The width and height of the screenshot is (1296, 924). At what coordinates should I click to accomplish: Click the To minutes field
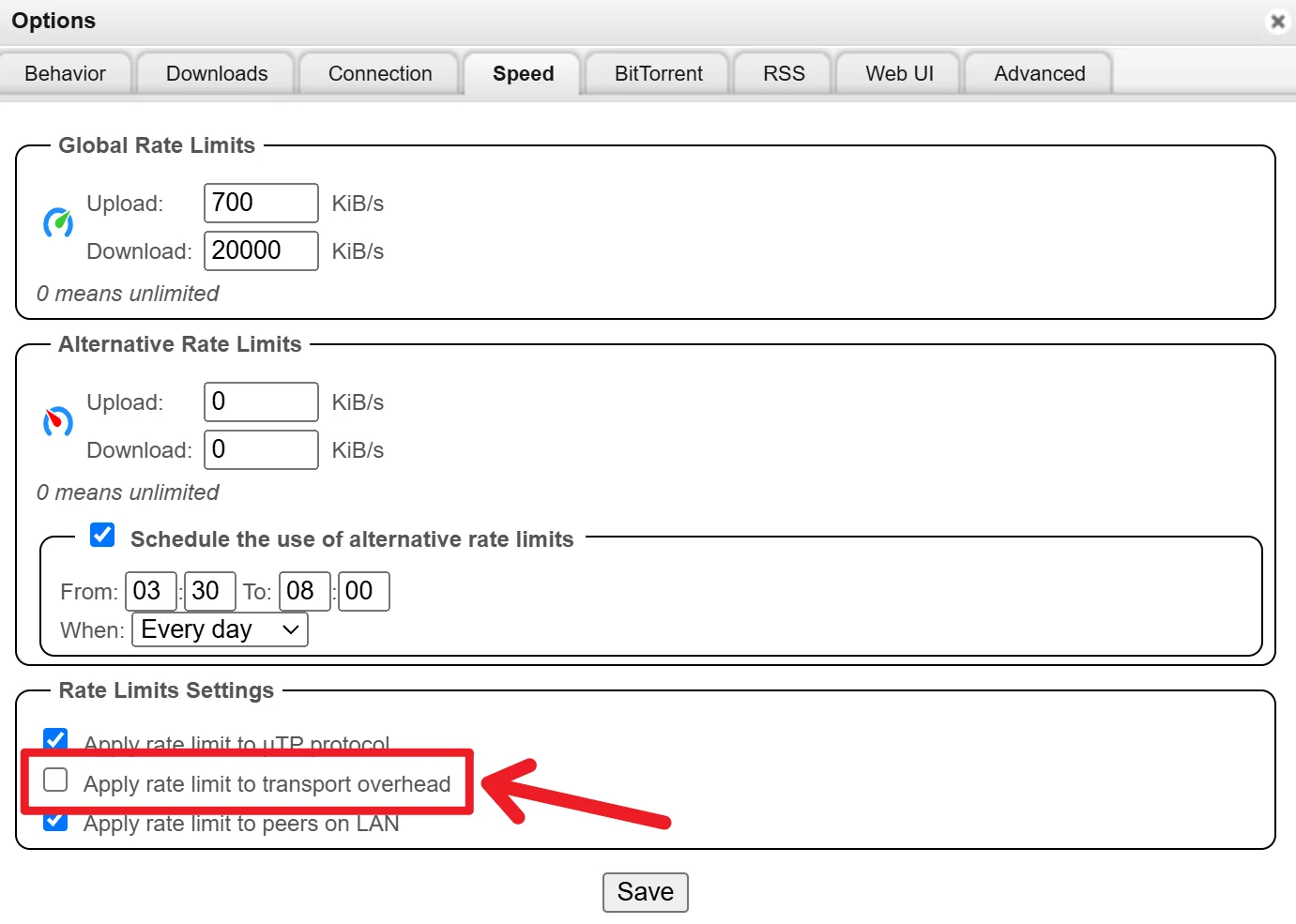pos(364,591)
